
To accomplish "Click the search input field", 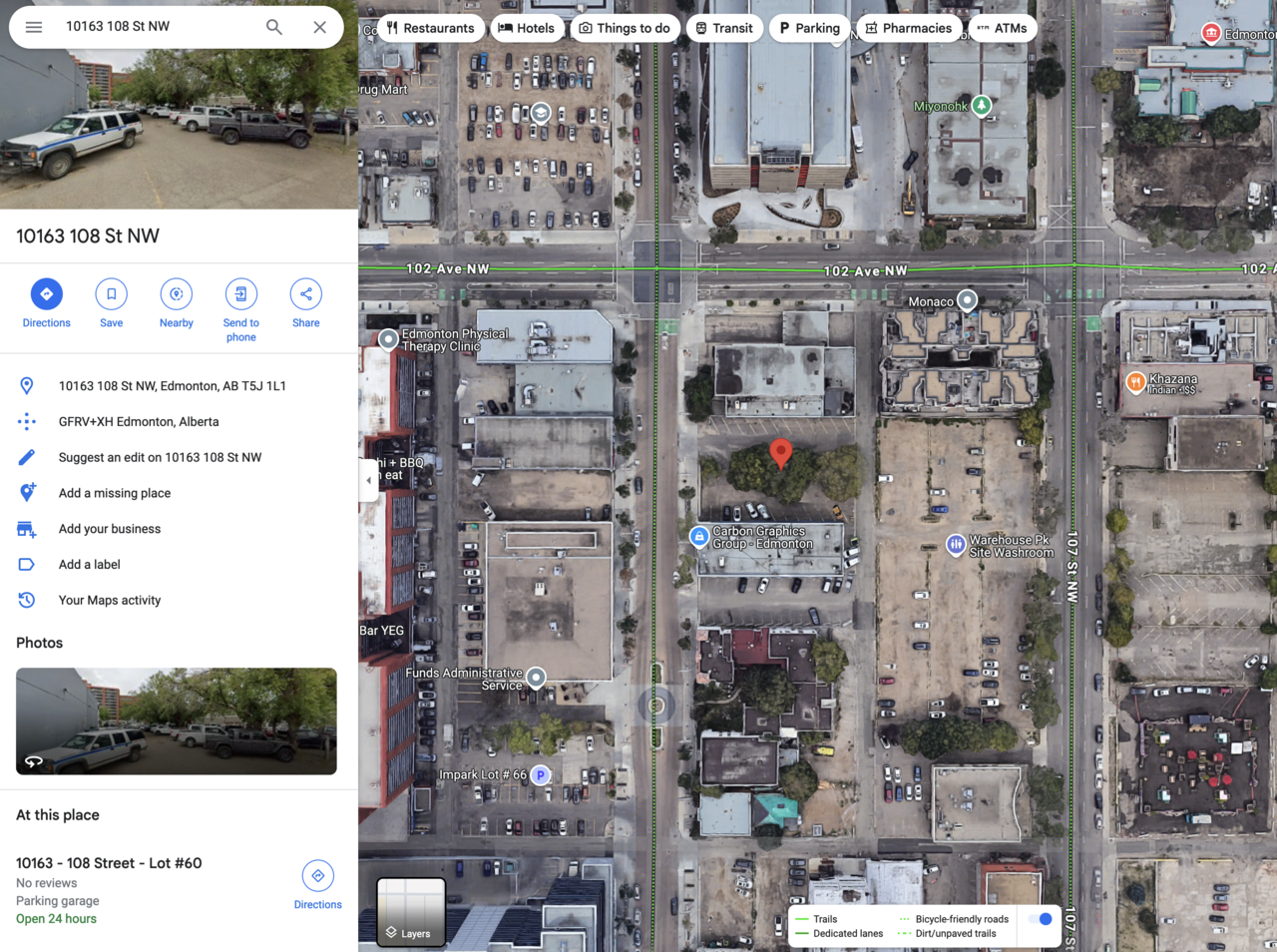I will [155, 27].
